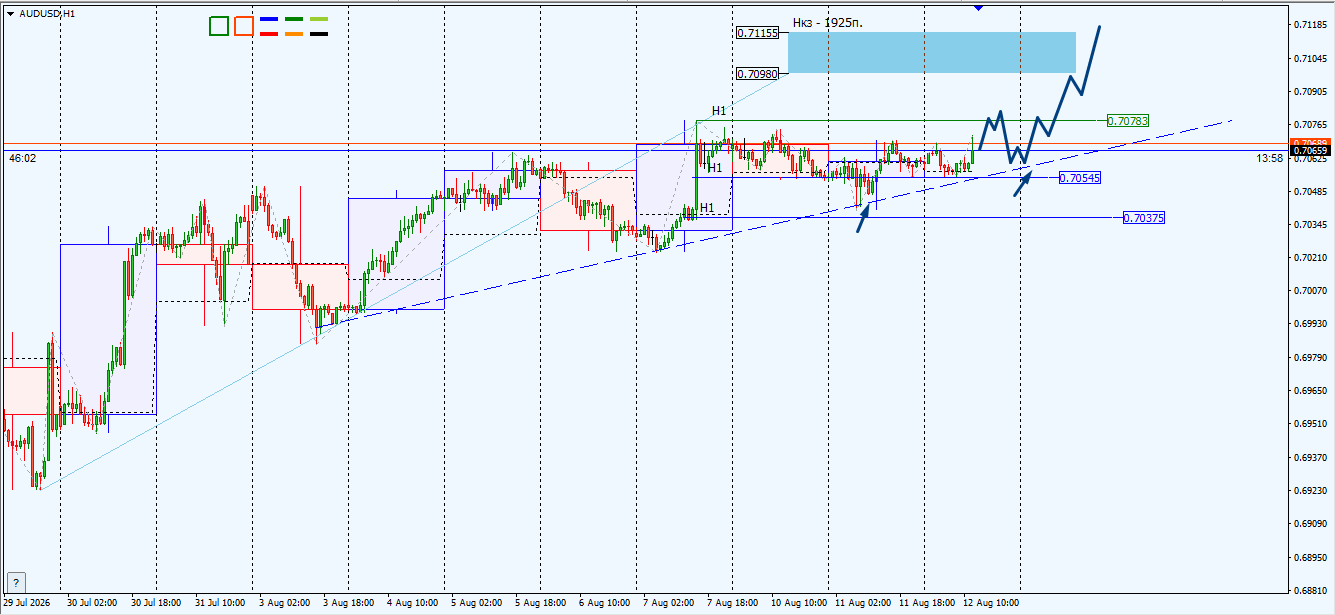Select the dark green line legend swatch
The height and width of the screenshot is (615, 1335).
click(x=294, y=19)
